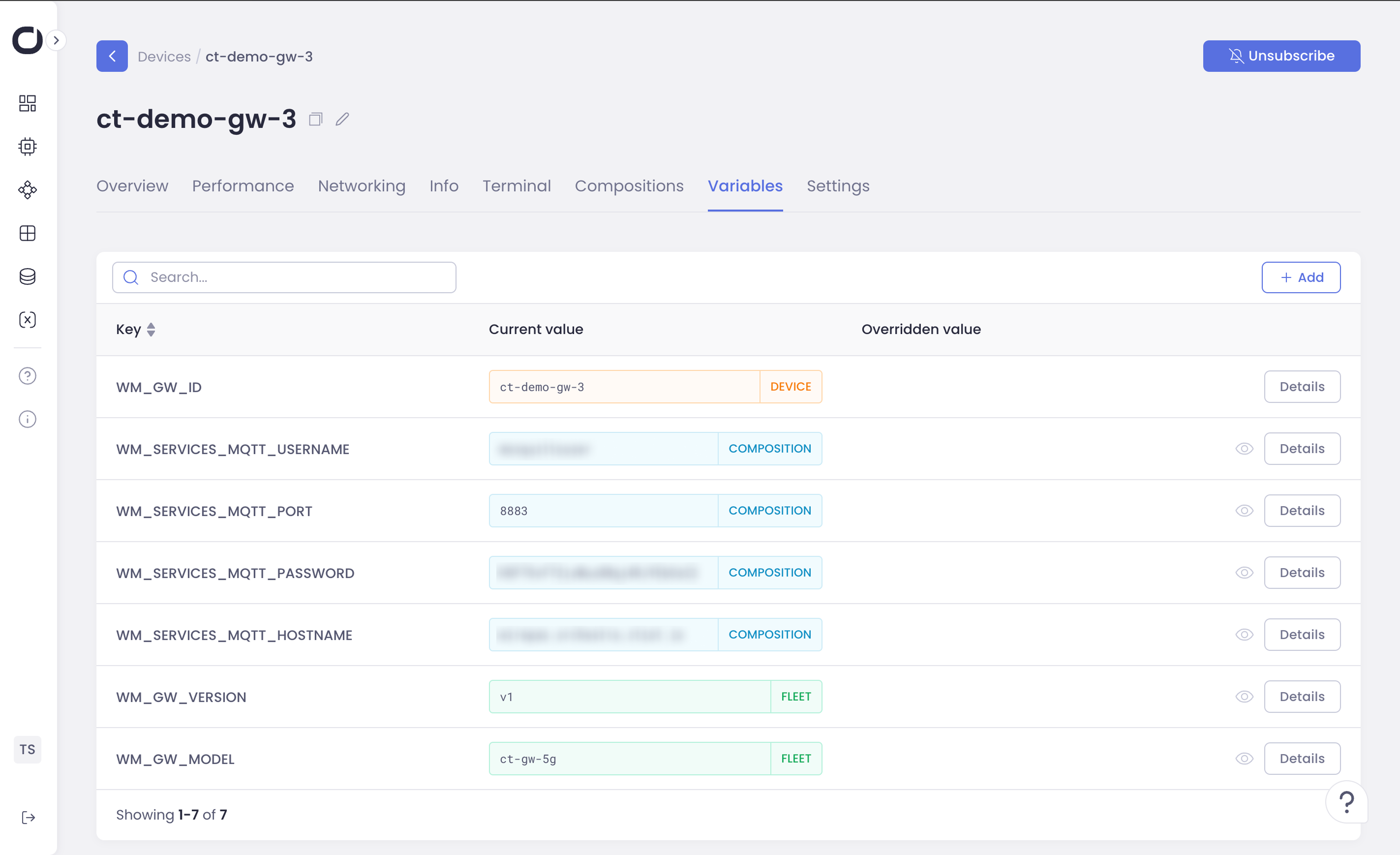
Task: Toggle visibility of WM_SERVICES_MQTT_USERNAME value
Action: click(x=1244, y=449)
